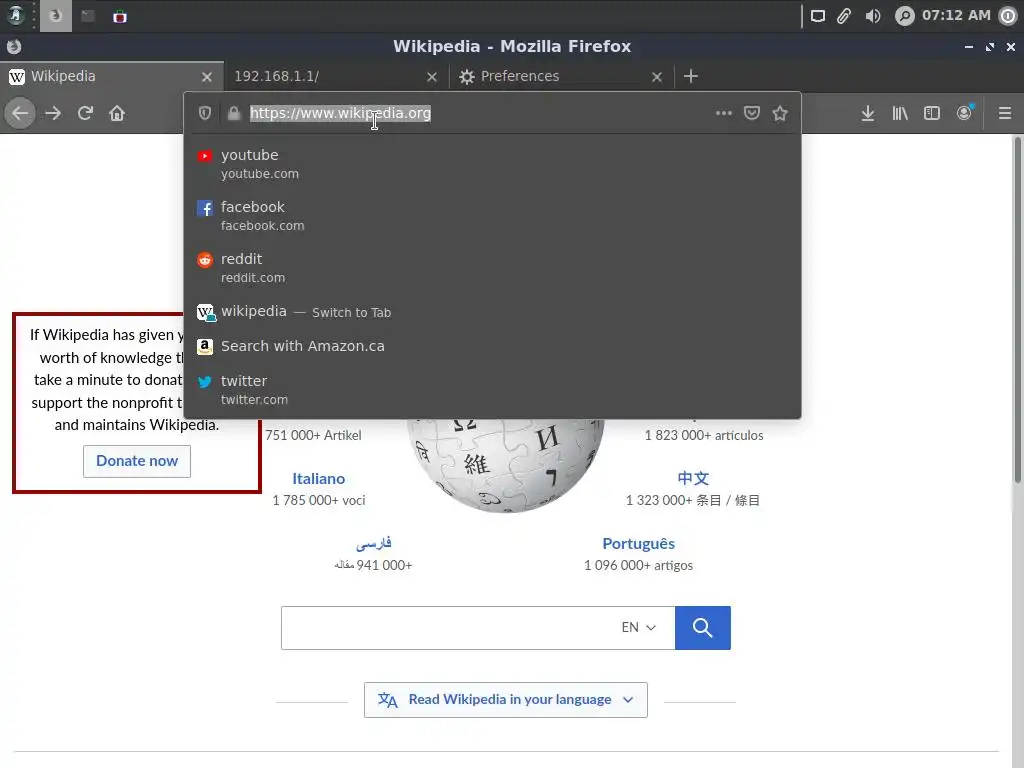
Task: Switch to the 192.168.1.1/ tab
Action: [336, 76]
